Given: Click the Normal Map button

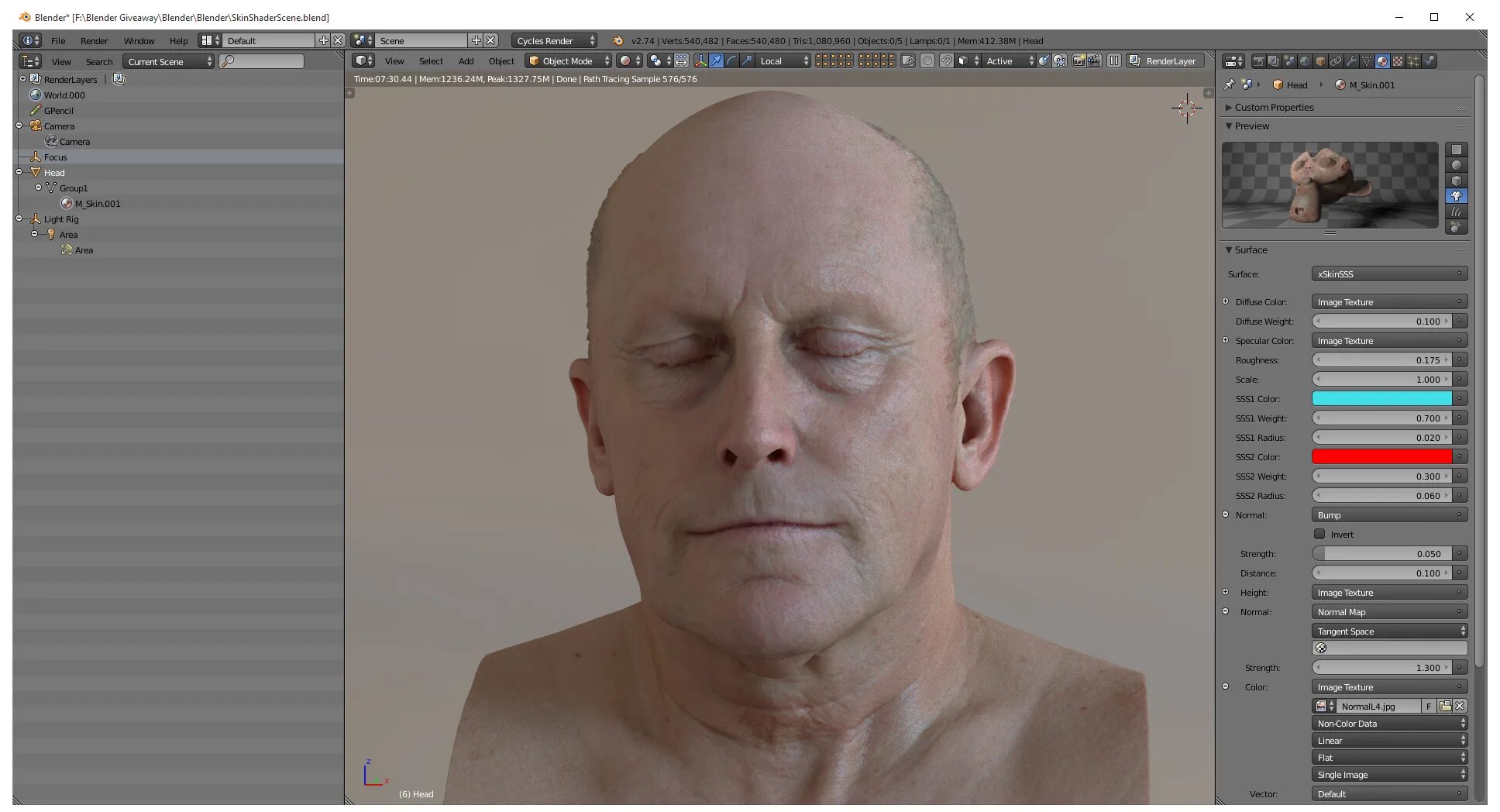Looking at the screenshot, I should tap(1390, 612).
